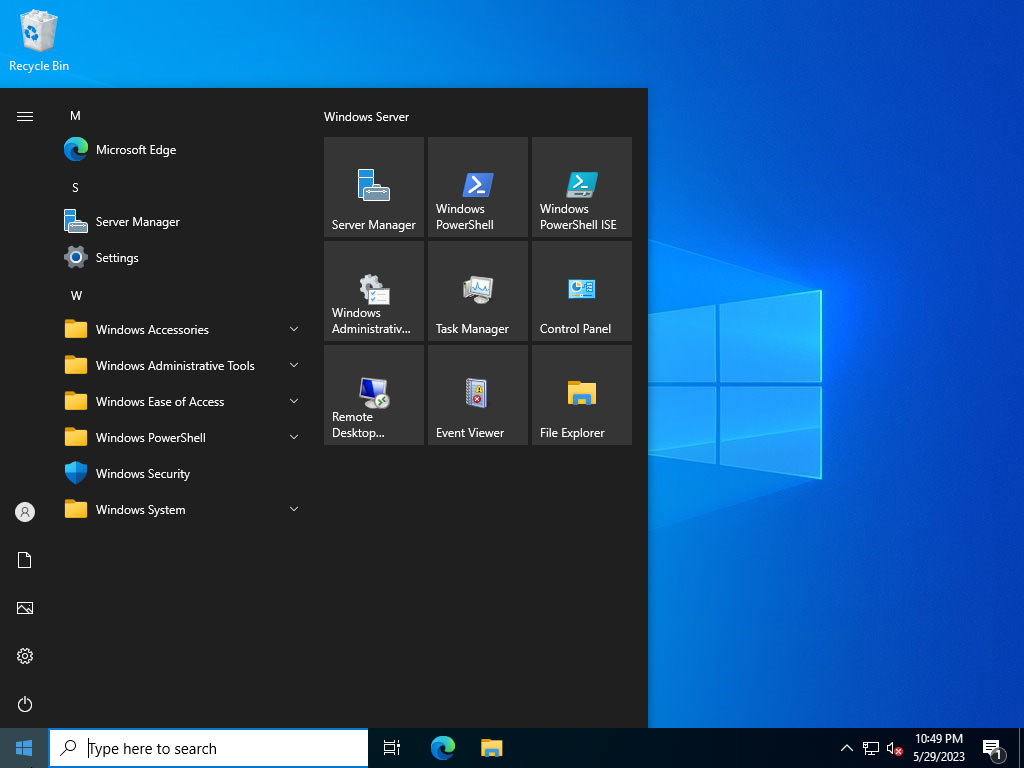Expand Windows System folder
Viewport: 1024px width, 768px height.
183,509
